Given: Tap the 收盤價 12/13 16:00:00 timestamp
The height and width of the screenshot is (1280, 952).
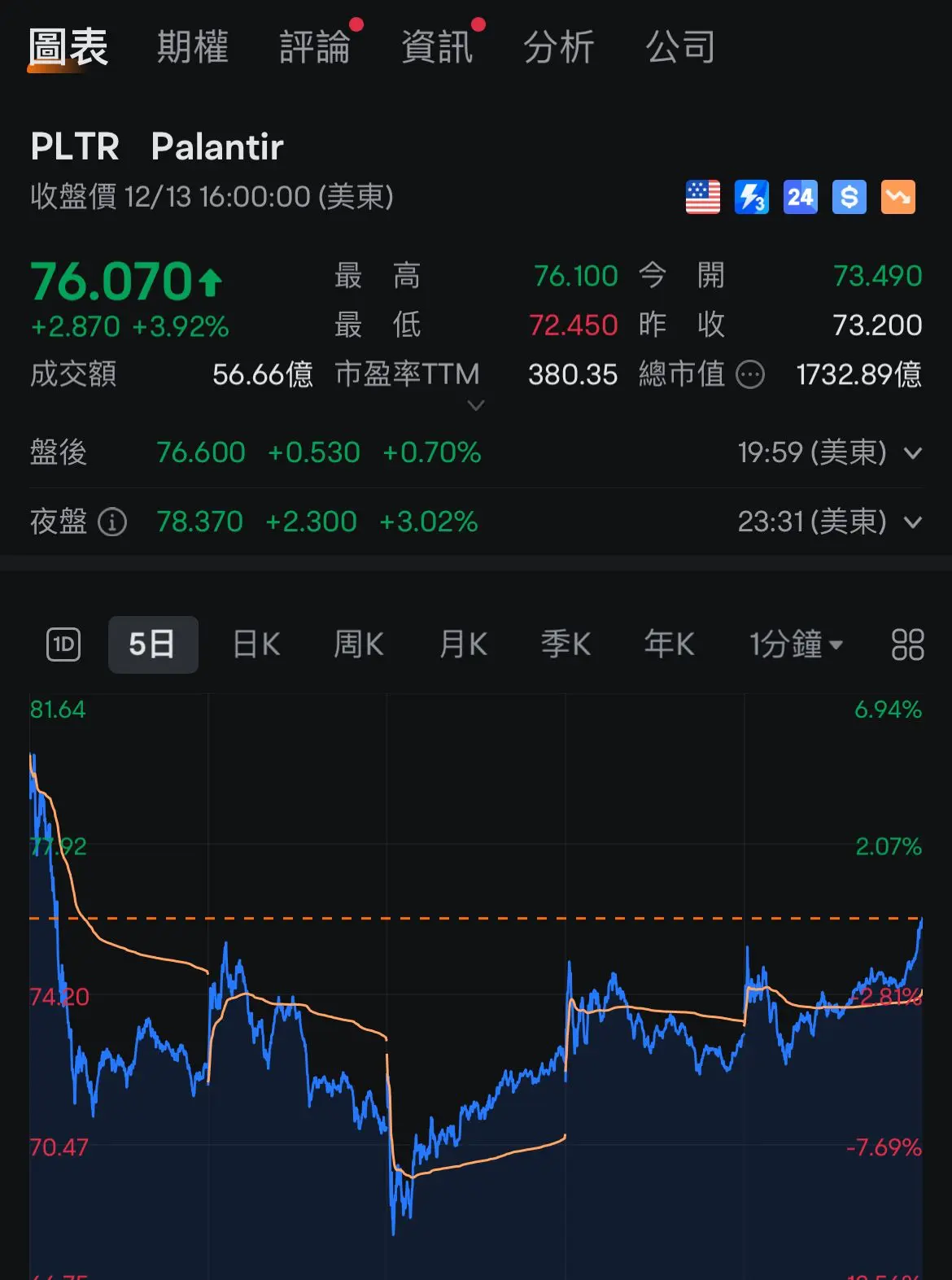Looking at the screenshot, I should pos(212,197).
